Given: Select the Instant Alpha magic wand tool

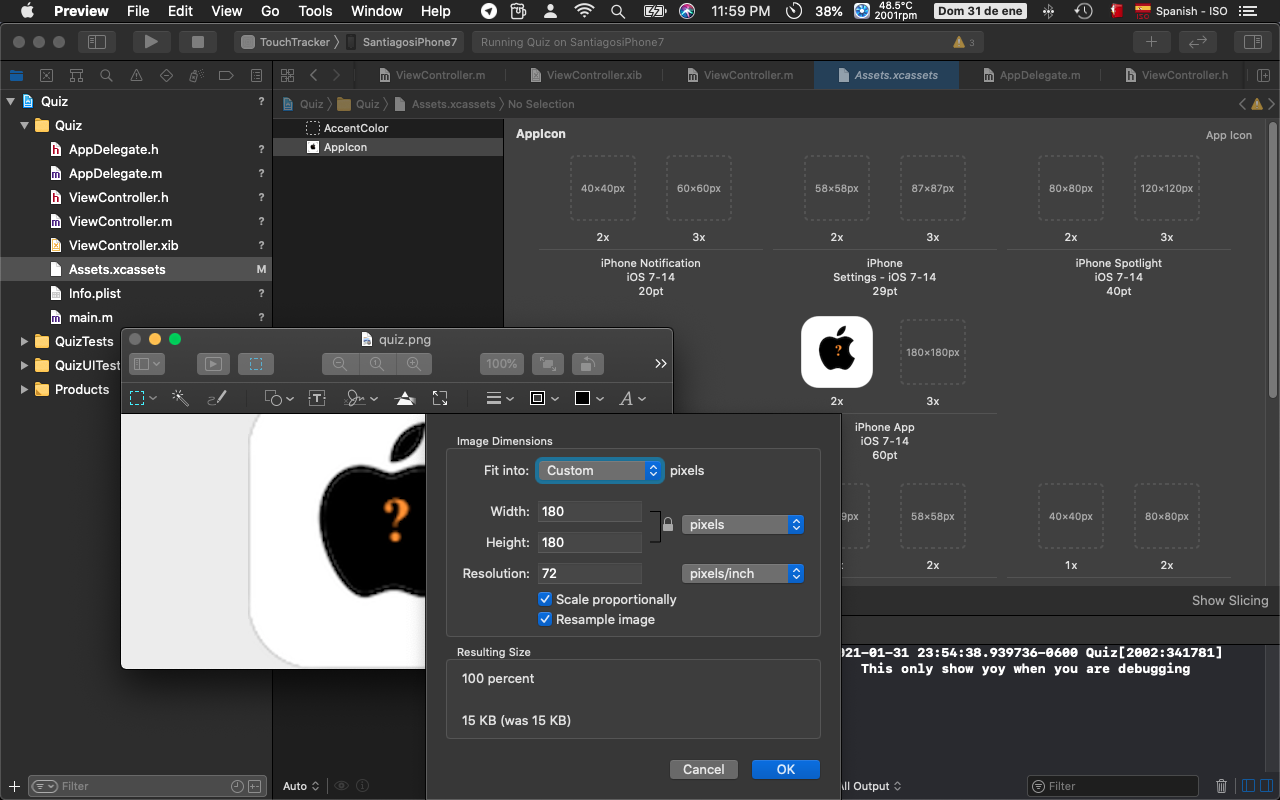Looking at the screenshot, I should click(180, 398).
